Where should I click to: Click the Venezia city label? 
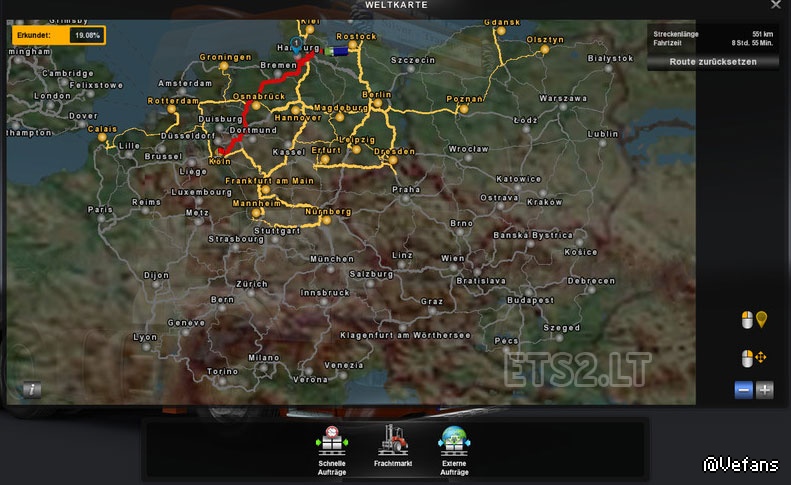[344, 365]
